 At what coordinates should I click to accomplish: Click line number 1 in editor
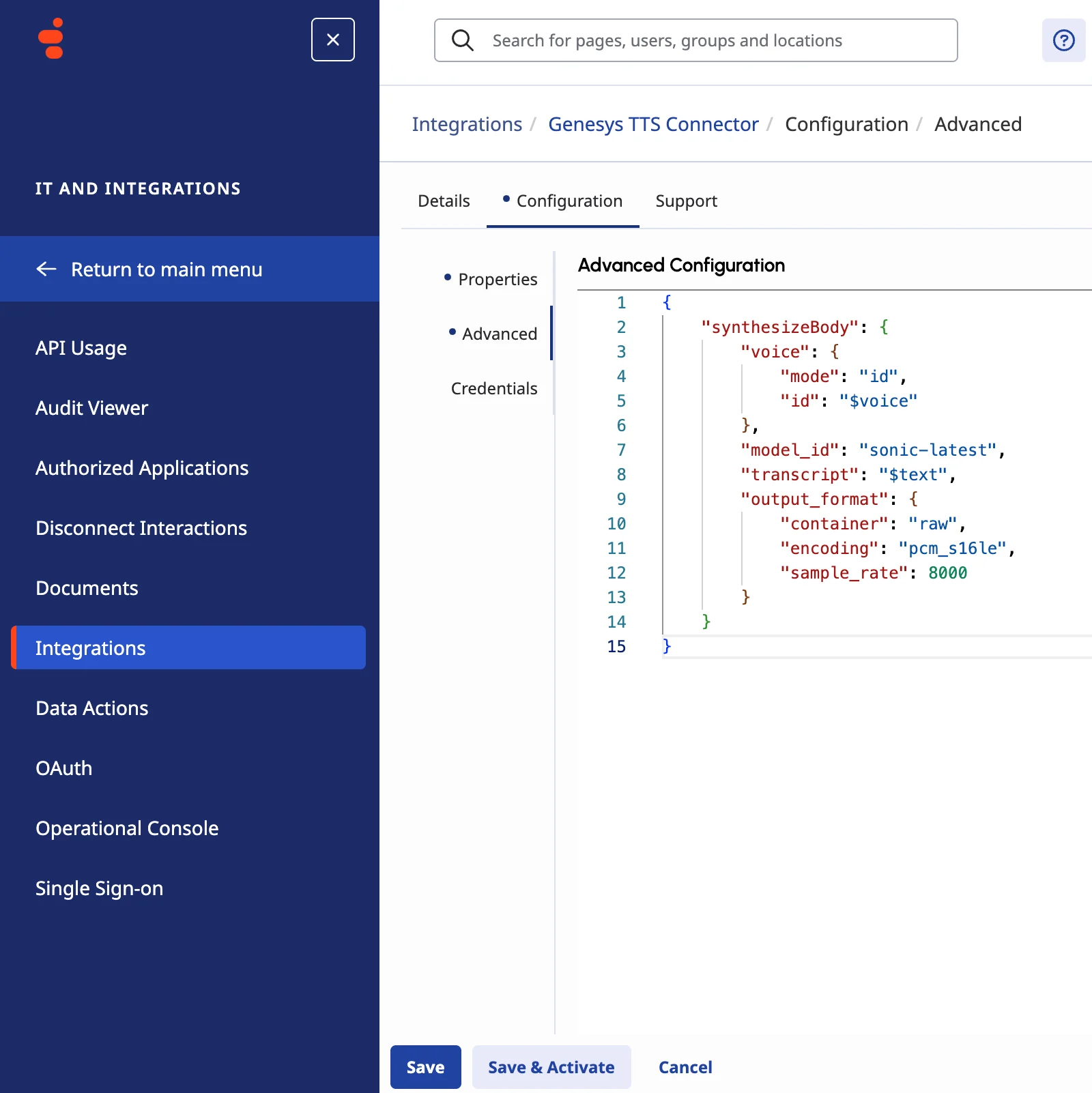[621, 303]
